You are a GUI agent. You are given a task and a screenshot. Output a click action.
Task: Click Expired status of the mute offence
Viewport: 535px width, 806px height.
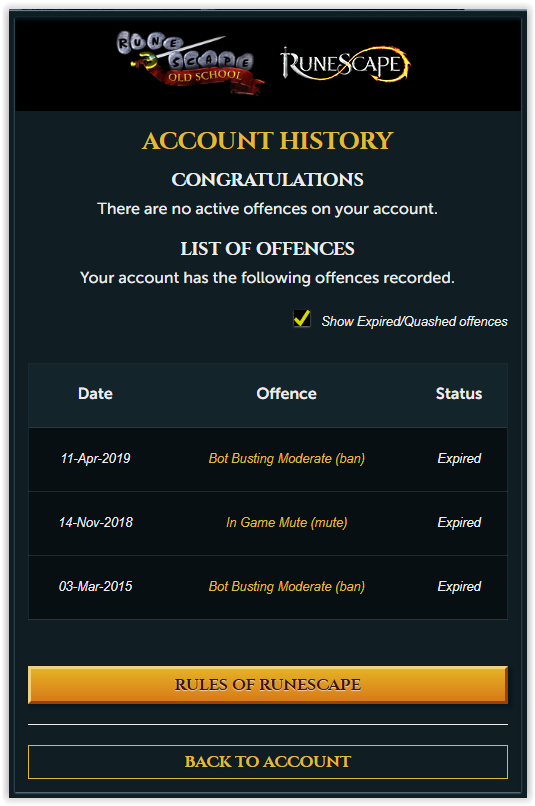(459, 522)
